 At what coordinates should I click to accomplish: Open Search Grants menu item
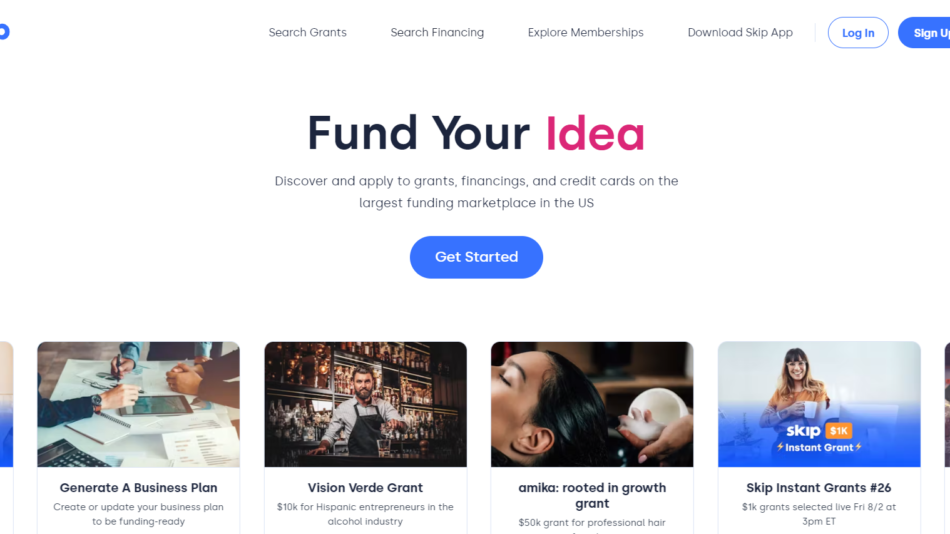click(x=307, y=33)
